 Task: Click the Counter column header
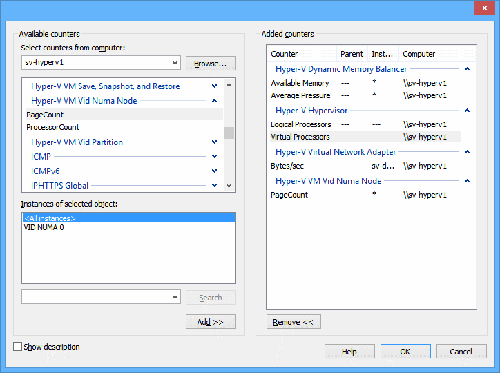pos(302,54)
